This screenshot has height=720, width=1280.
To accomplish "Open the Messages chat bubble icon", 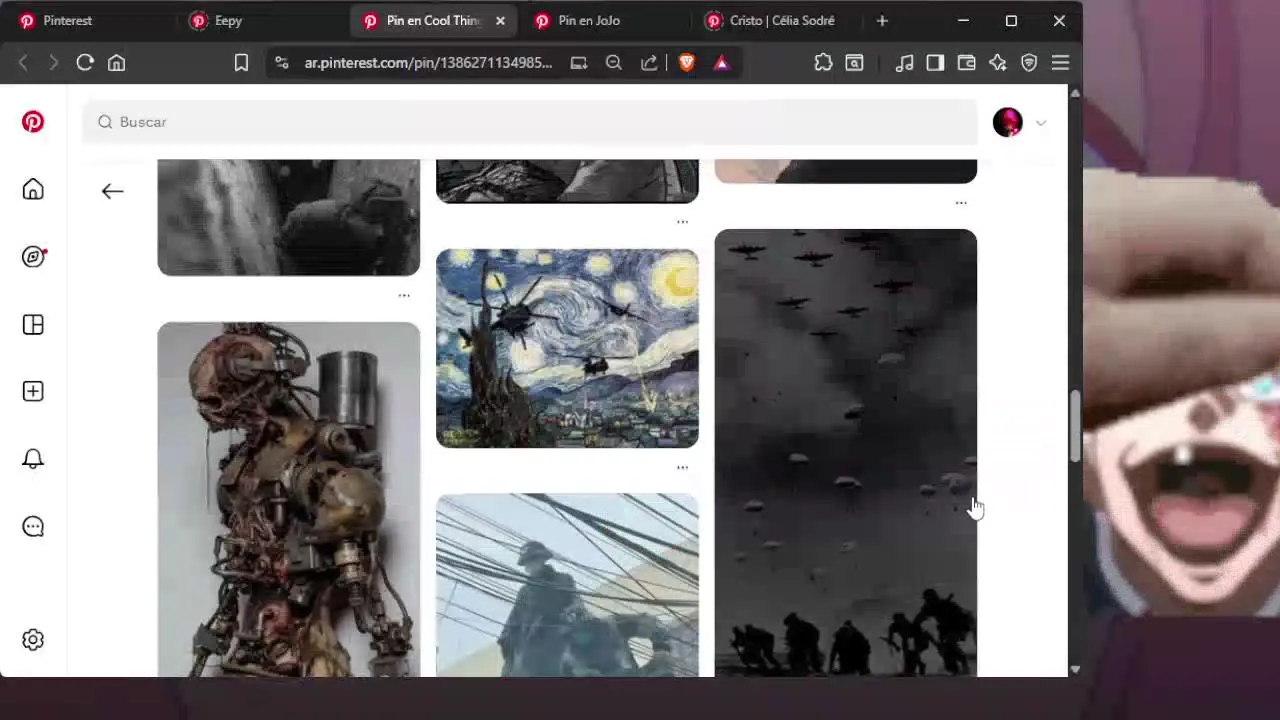I will (33, 526).
